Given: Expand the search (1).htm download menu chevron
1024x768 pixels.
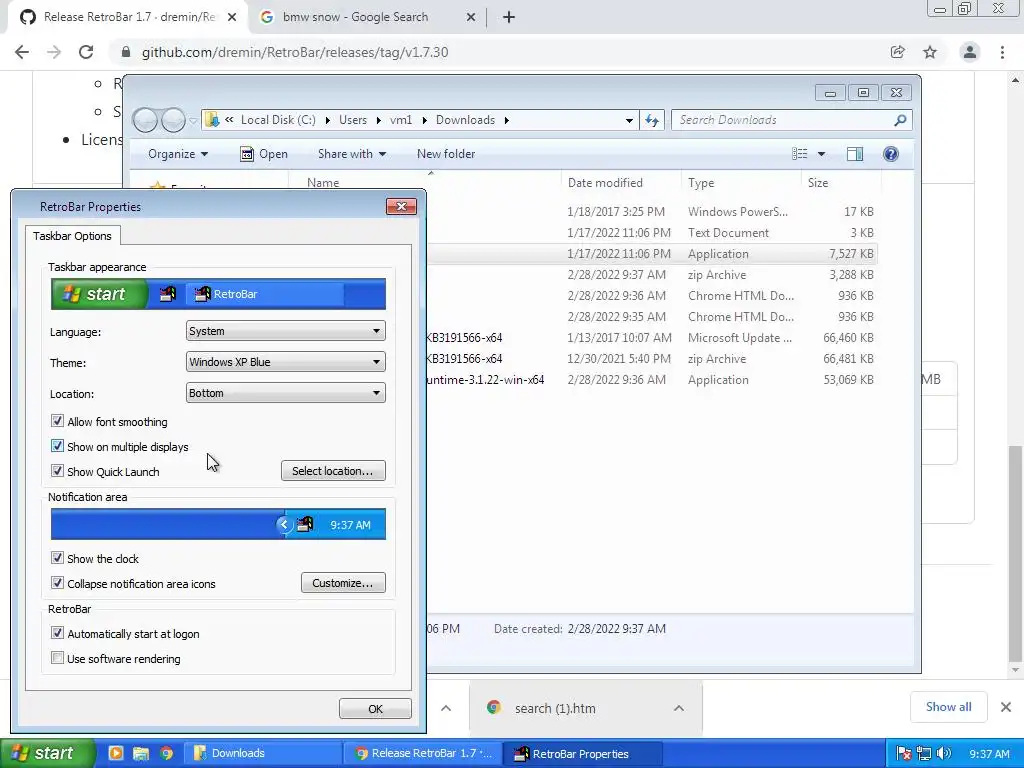Looking at the screenshot, I should (679, 708).
